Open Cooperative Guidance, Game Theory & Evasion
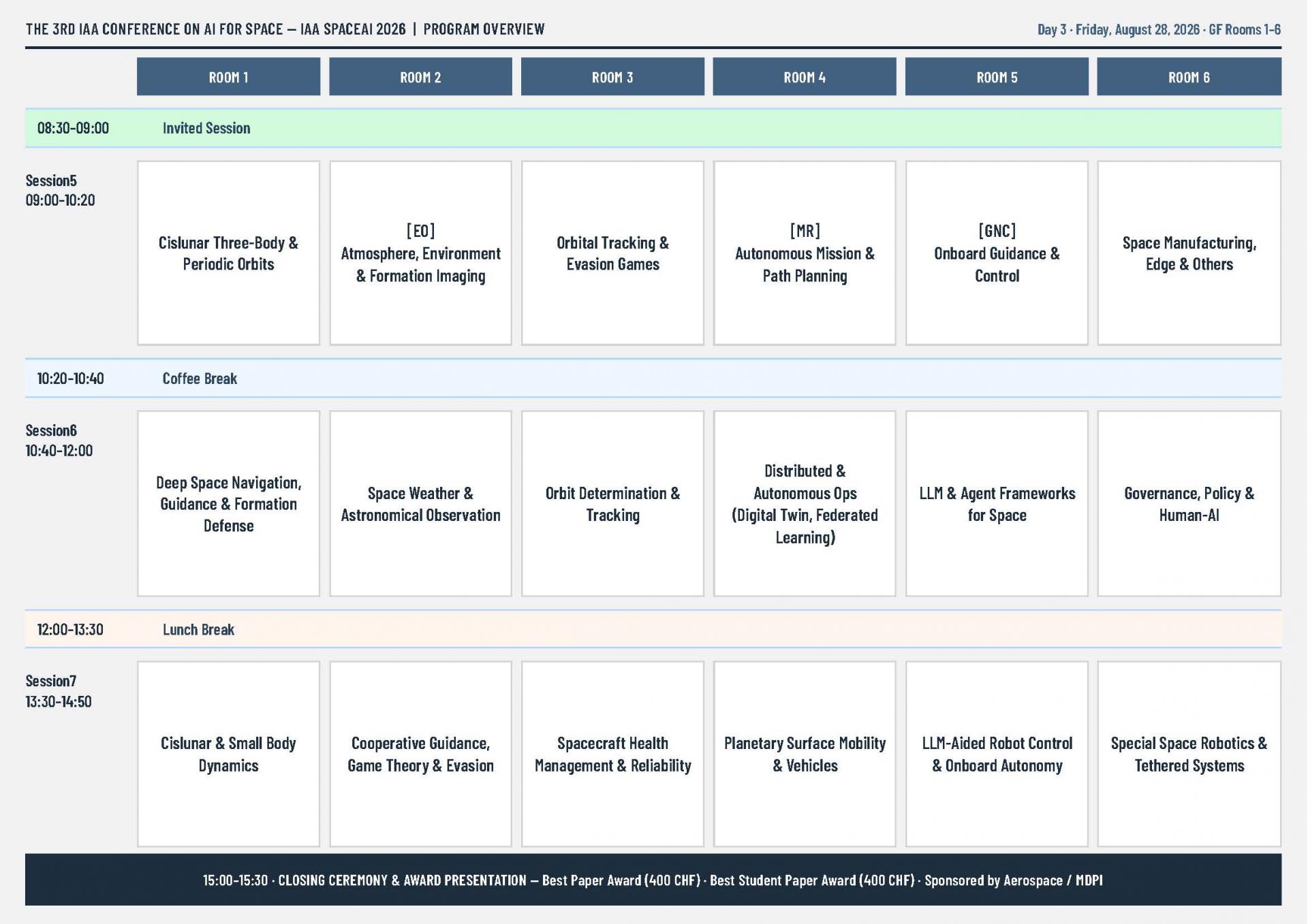Image resolution: width=1308 pixels, height=924 pixels. tap(420, 754)
